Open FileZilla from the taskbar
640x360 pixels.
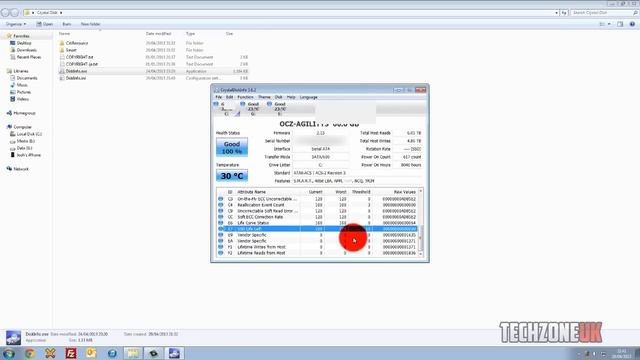click(x=71, y=353)
